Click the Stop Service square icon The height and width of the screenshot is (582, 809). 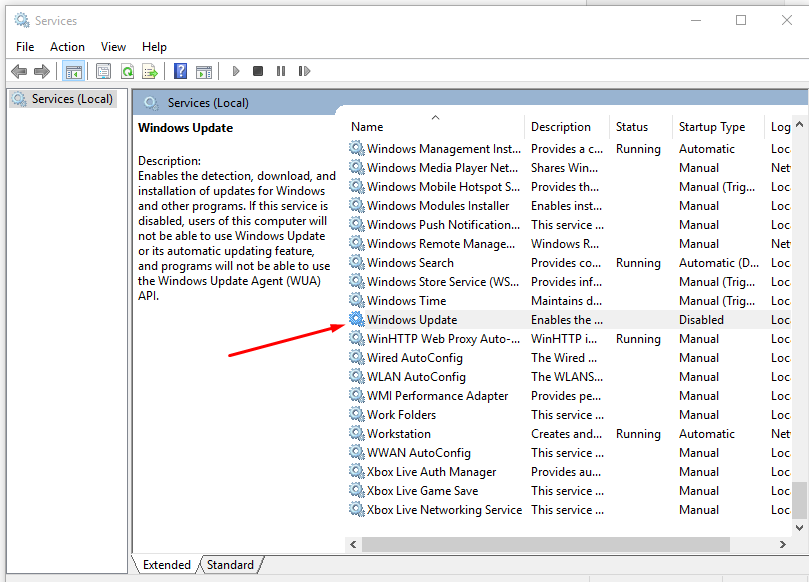tap(258, 71)
